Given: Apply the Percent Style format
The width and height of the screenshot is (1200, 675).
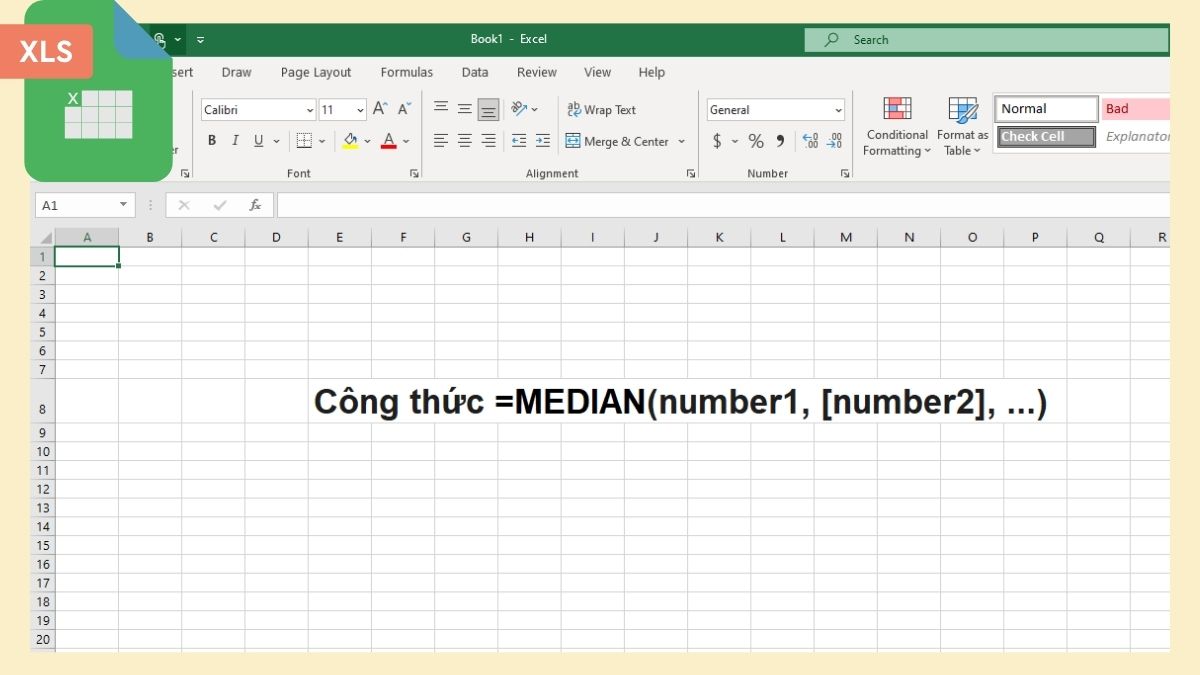Looking at the screenshot, I should (x=756, y=141).
